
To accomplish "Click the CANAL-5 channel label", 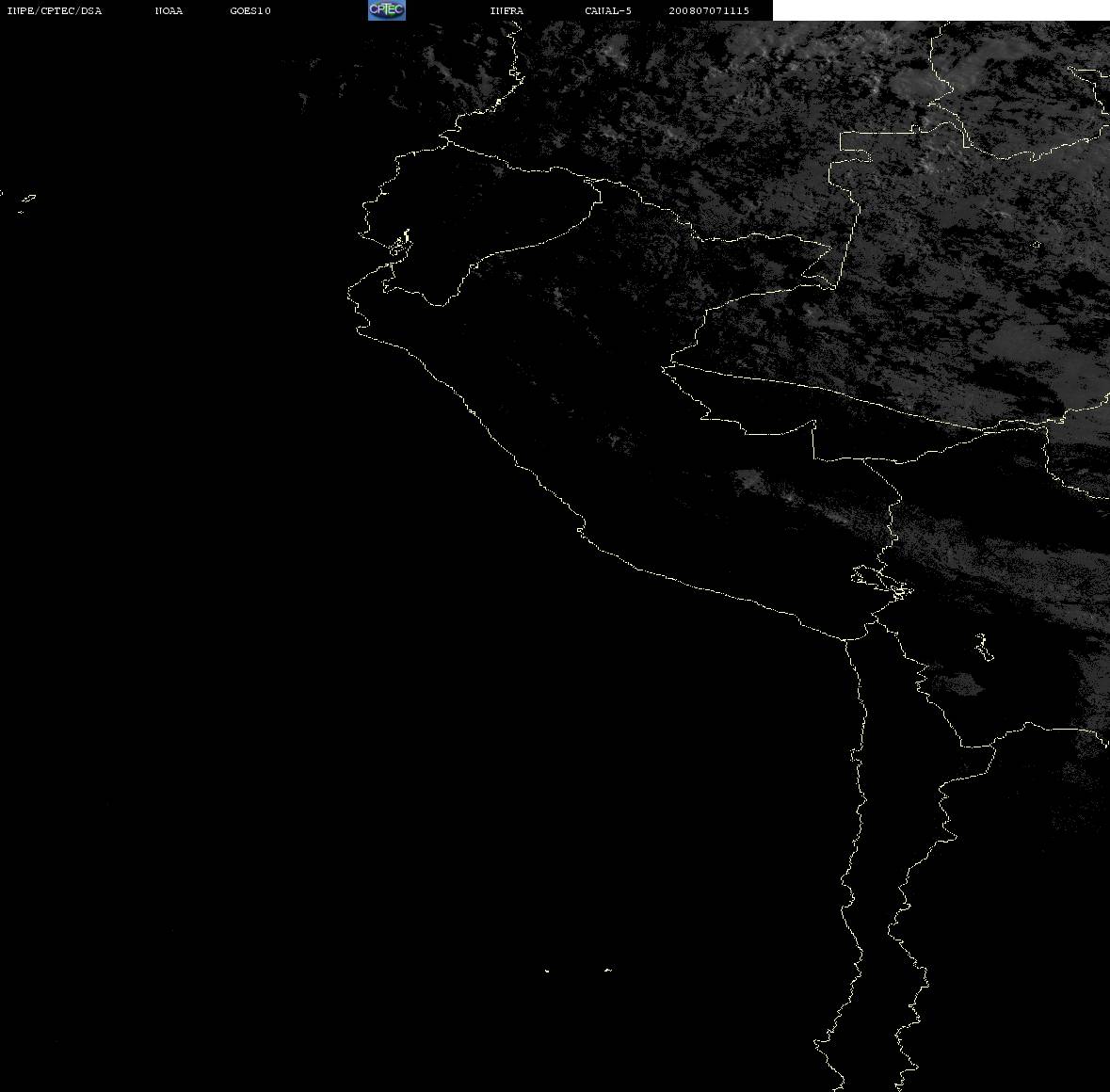I will 608,10.
